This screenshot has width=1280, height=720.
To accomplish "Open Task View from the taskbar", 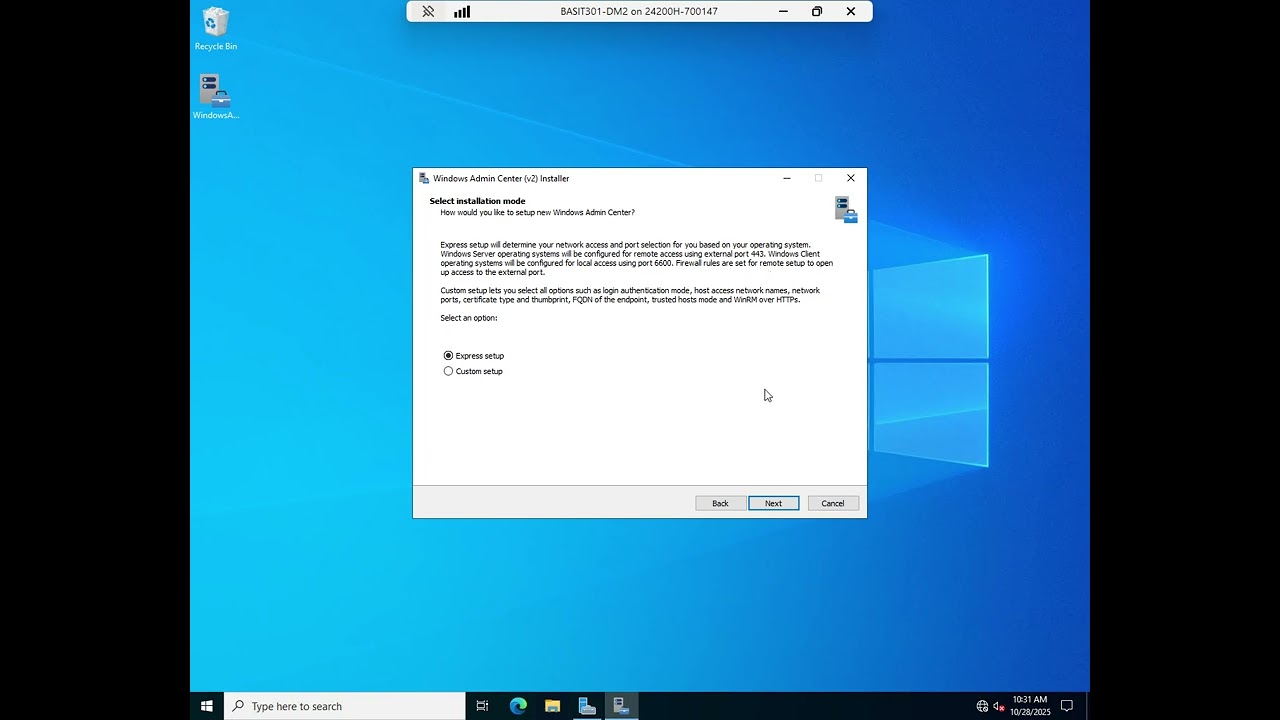I will pos(482,706).
